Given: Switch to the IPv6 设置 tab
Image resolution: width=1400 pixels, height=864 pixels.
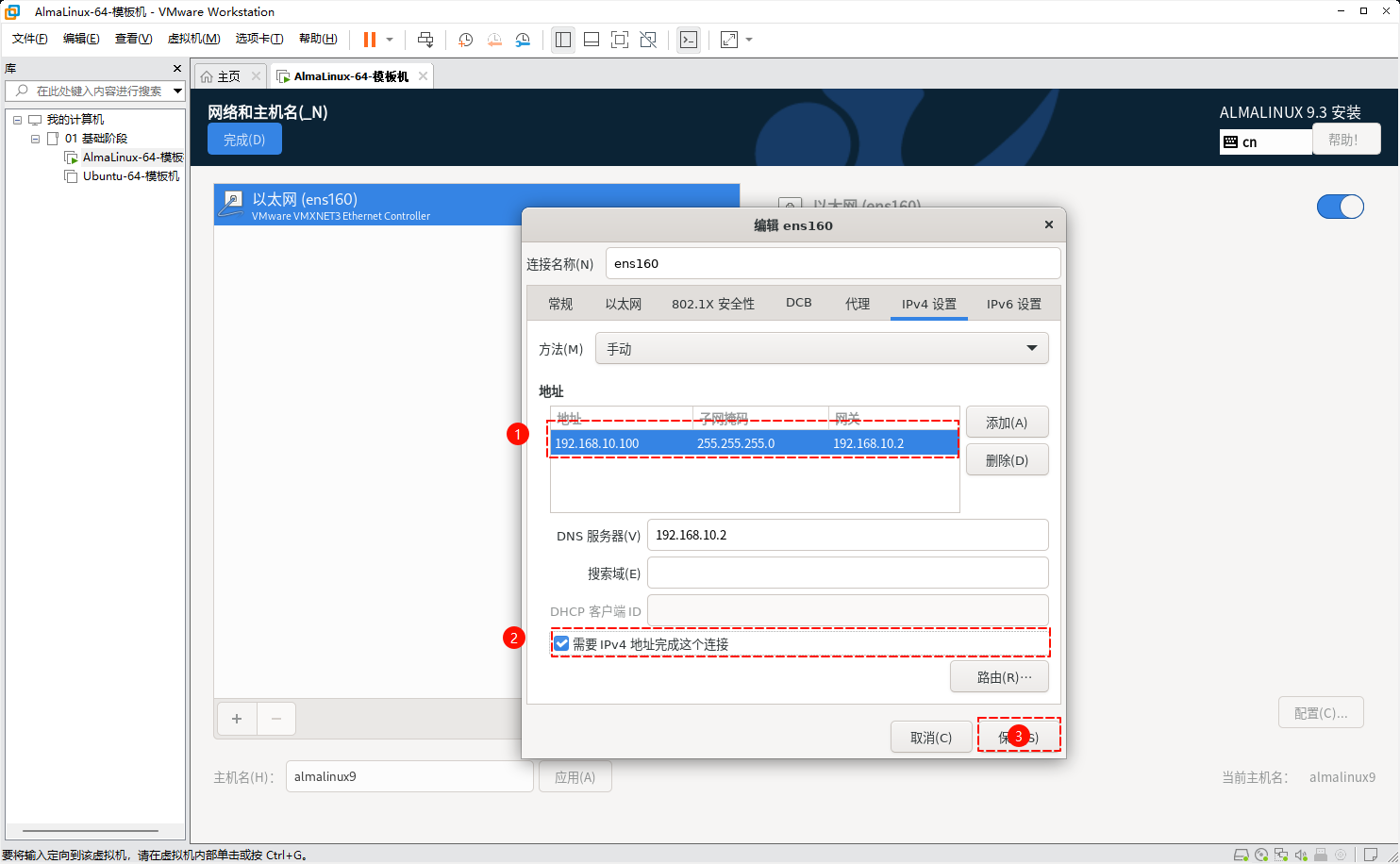Looking at the screenshot, I should (x=1013, y=304).
